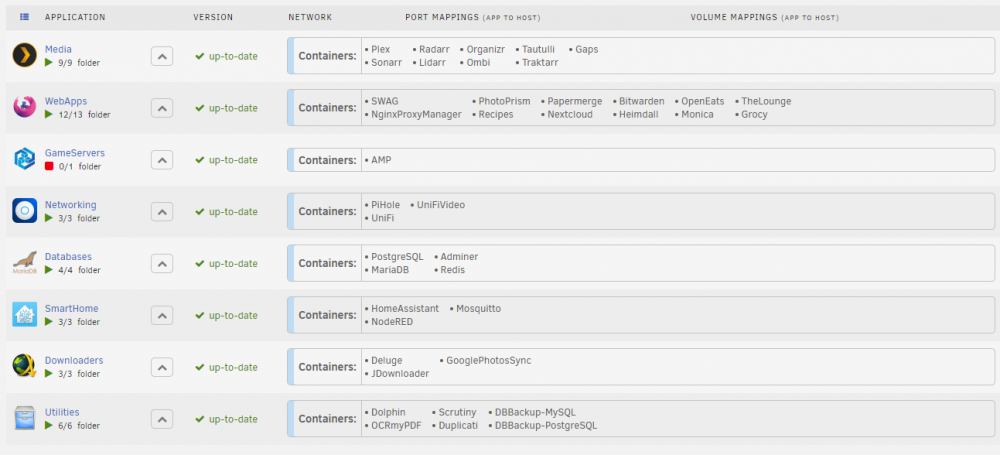Viewport: 1000px width, 455px height.
Task: Select HomeAssistant in SmartHome containers
Action: (405, 308)
